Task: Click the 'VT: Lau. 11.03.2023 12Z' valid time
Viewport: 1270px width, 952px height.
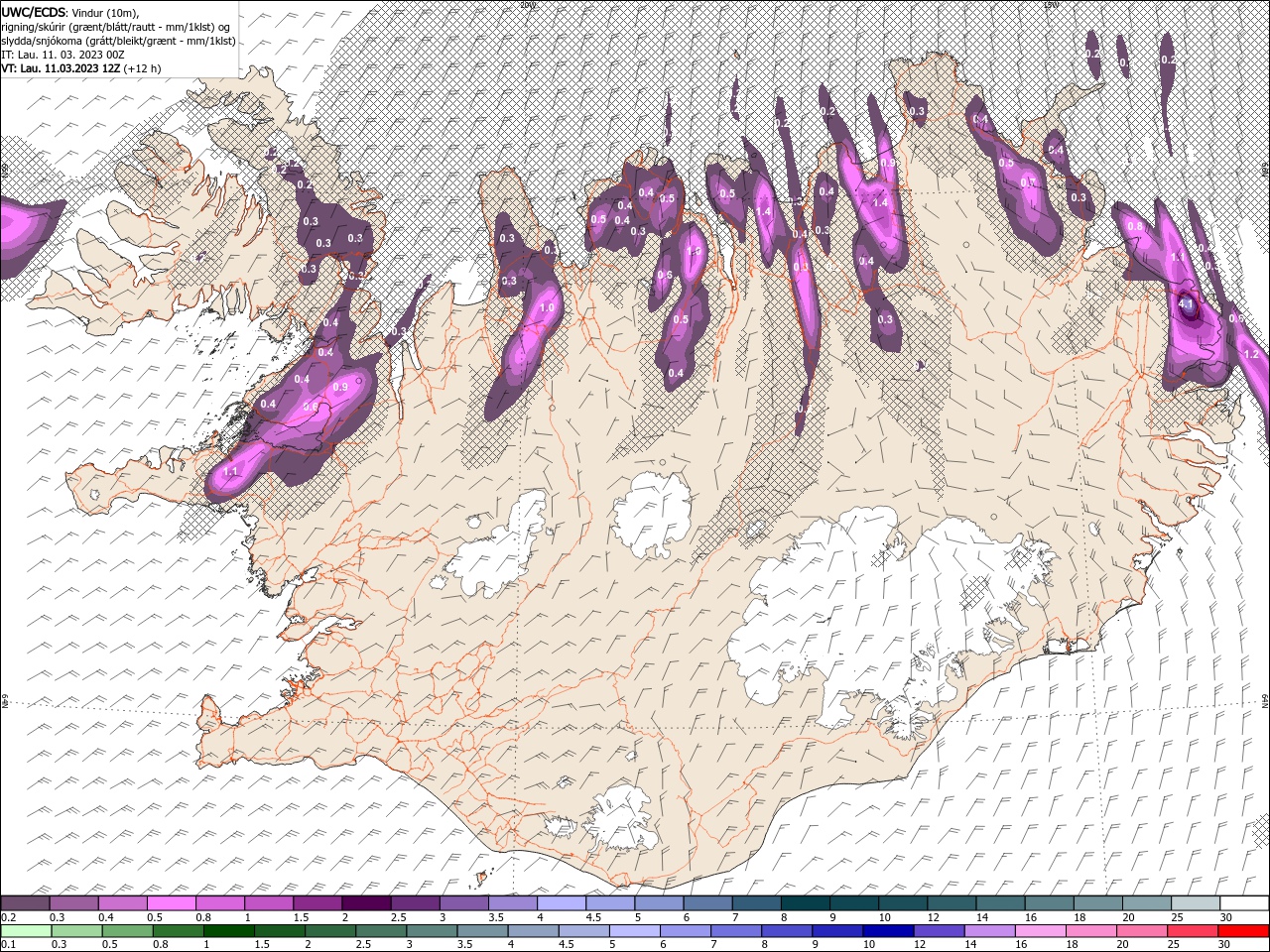Action: 62,68
